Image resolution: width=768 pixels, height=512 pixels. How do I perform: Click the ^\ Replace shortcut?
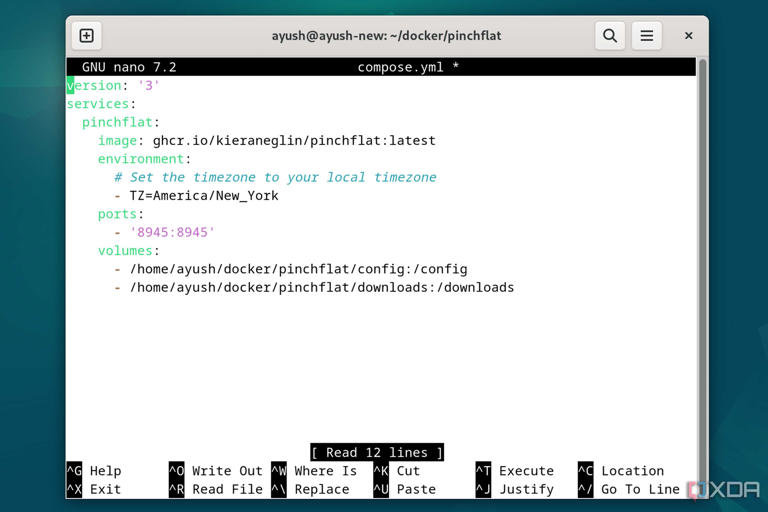tap(311, 489)
